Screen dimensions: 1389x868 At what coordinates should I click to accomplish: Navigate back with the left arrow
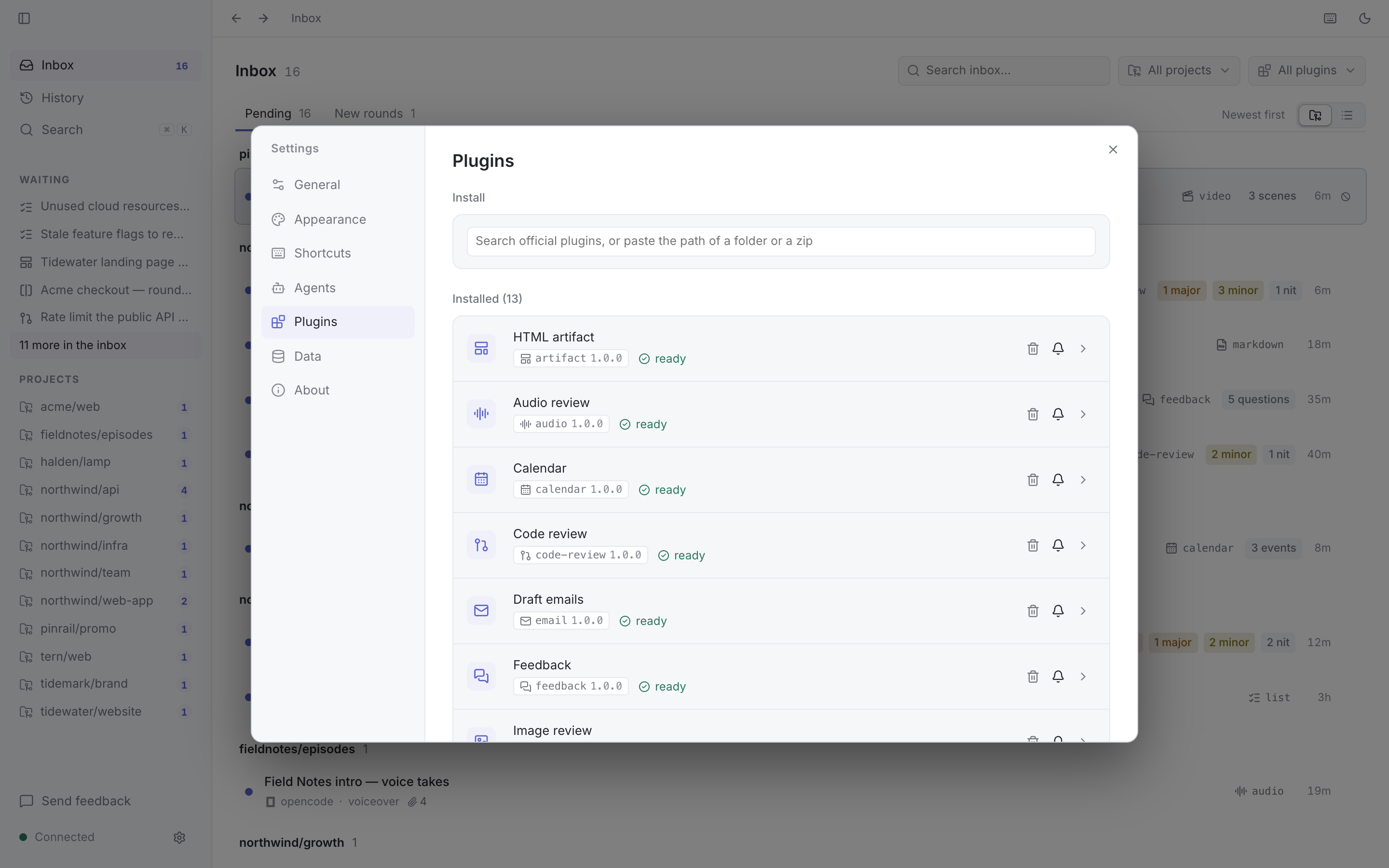point(236,18)
